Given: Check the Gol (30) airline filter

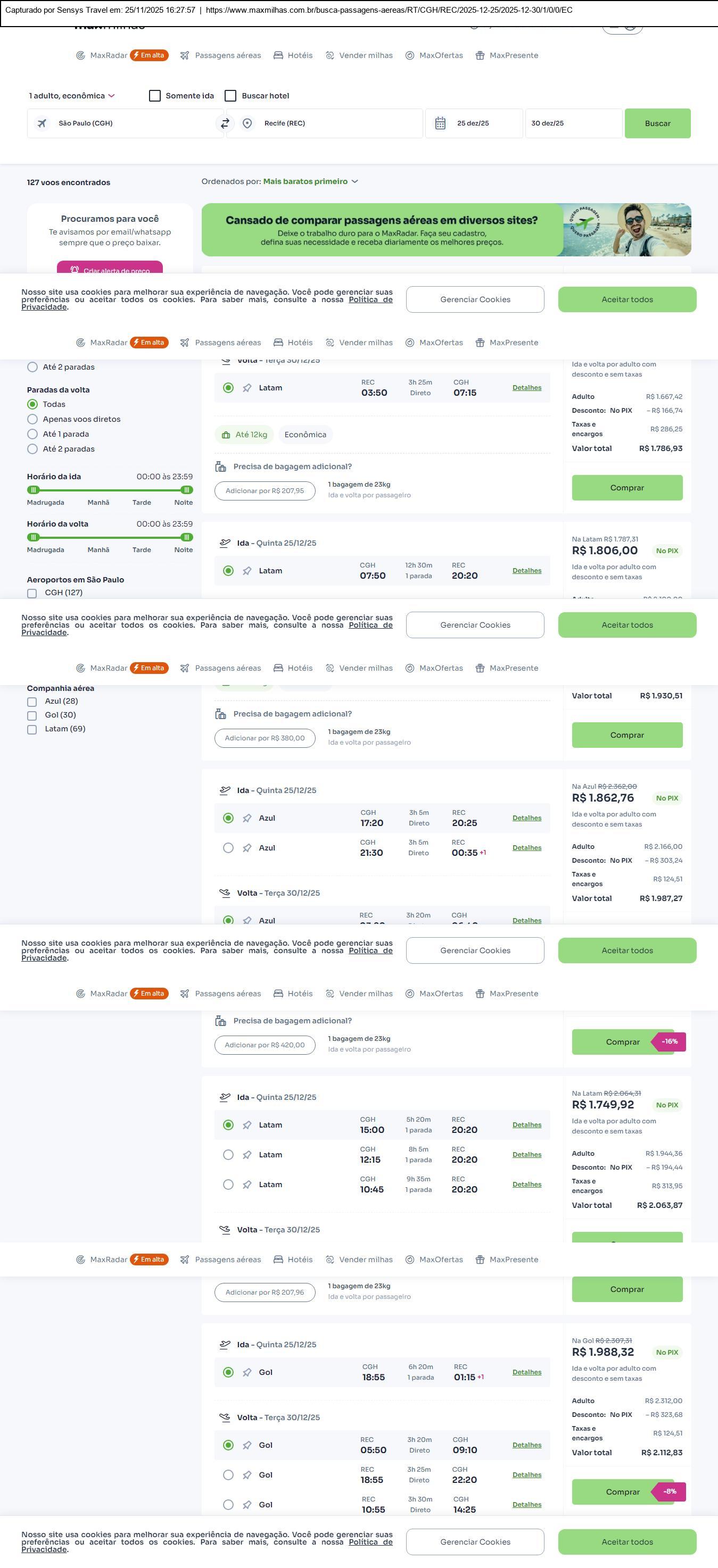Looking at the screenshot, I should point(32,715).
